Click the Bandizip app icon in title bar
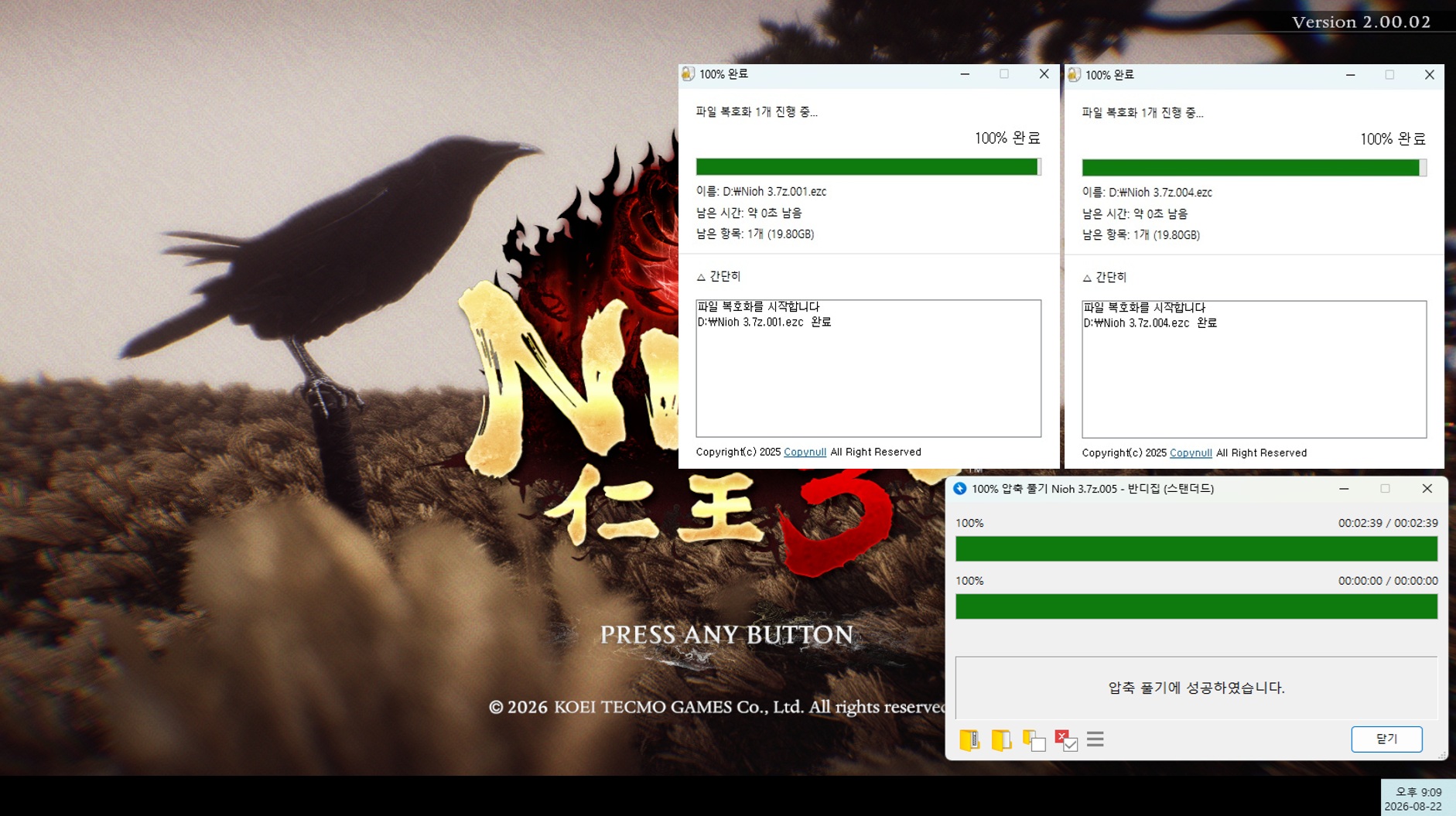This screenshot has width=1456, height=816. pos(960,489)
